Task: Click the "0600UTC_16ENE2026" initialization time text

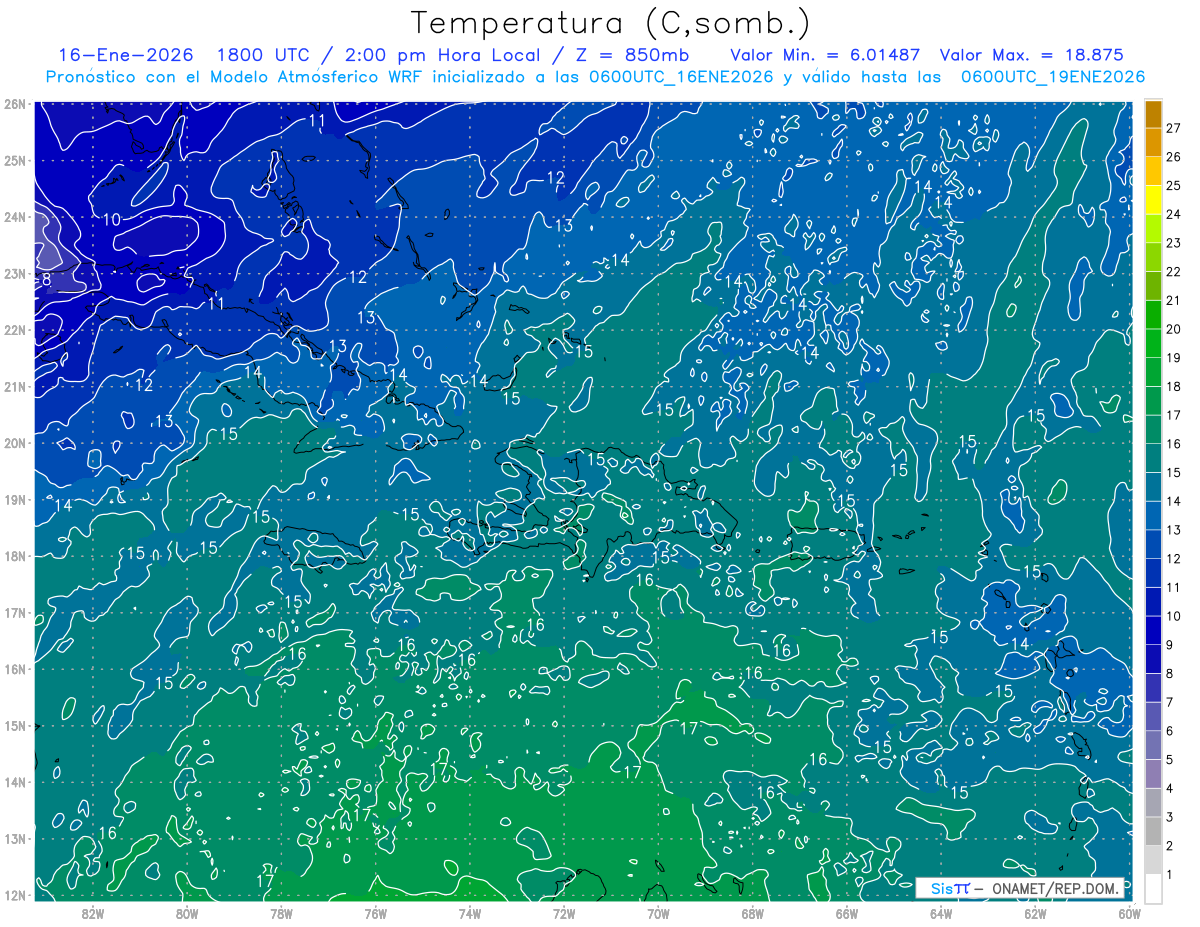Action: tap(680, 77)
